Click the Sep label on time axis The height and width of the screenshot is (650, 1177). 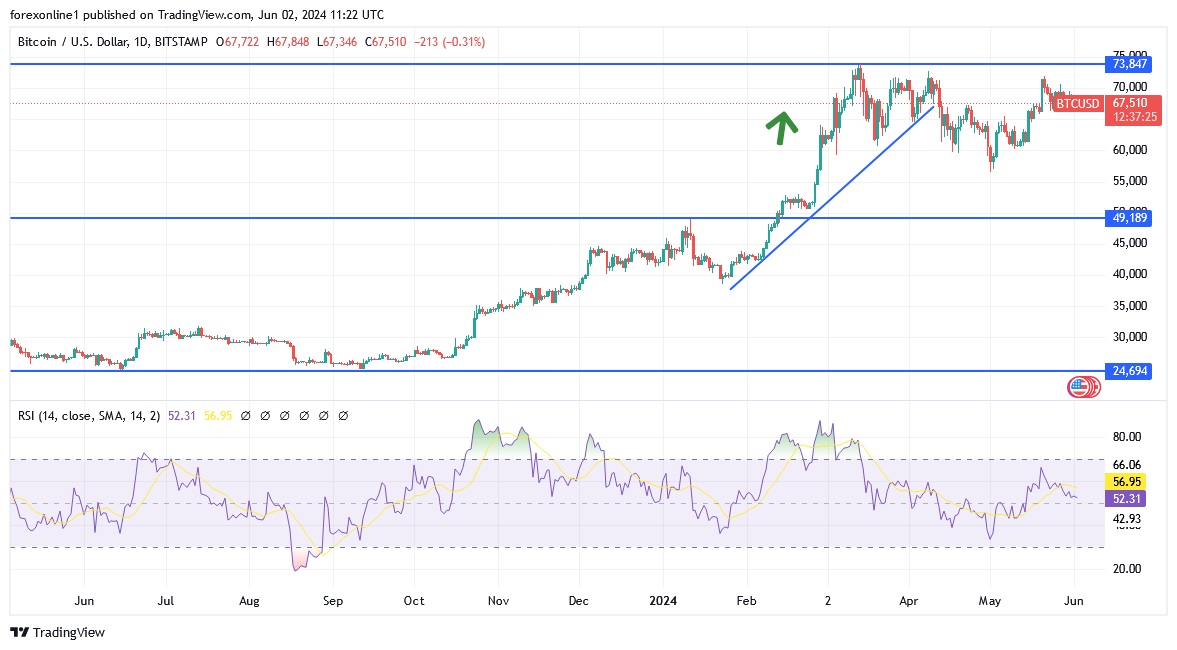[x=333, y=601]
